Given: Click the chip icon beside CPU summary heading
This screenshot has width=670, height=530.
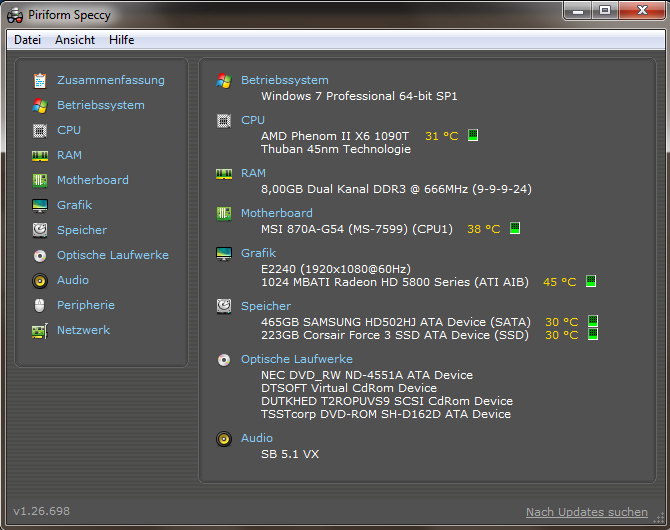Looking at the screenshot, I should [224, 121].
